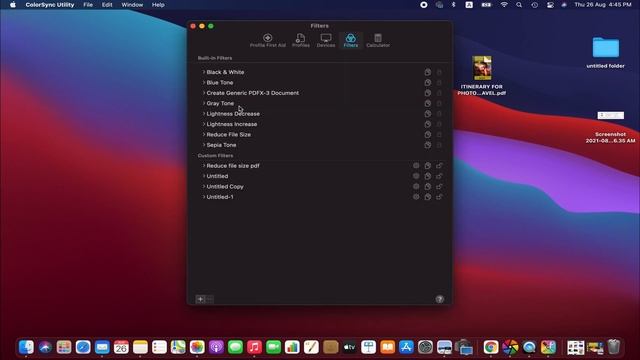Add a new filter with plus button
640x360 pixels.
point(200,299)
